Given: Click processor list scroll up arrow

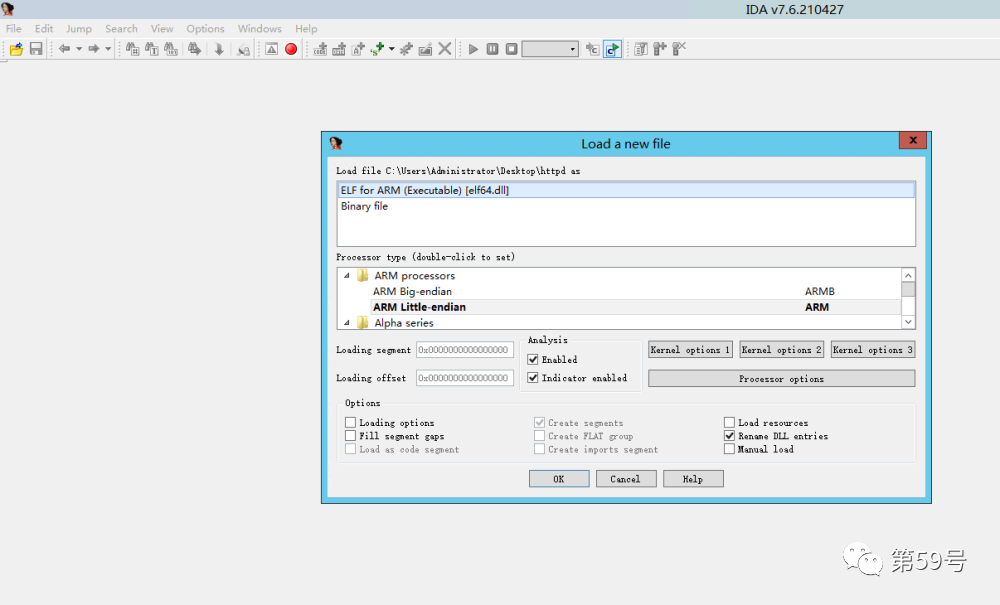Looking at the screenshot, I should (908, 275).
